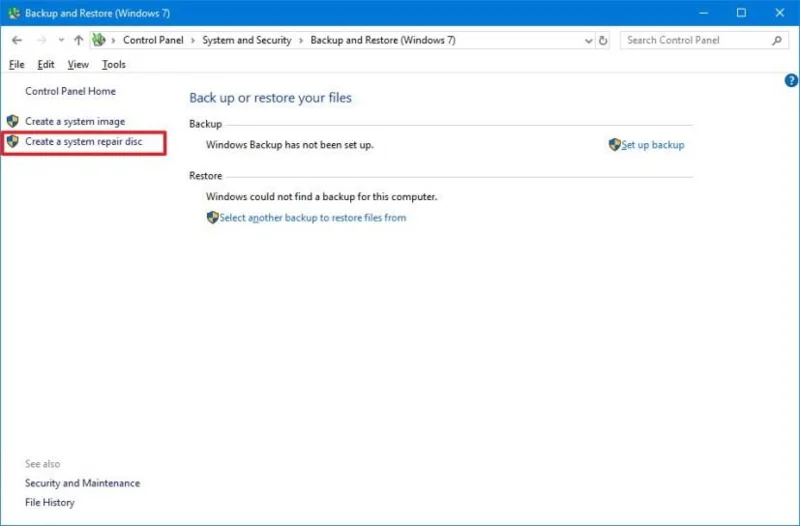800x526 pixels.
Task: Maximize the Backup and Restore window
Action: [x=741, y=13]
